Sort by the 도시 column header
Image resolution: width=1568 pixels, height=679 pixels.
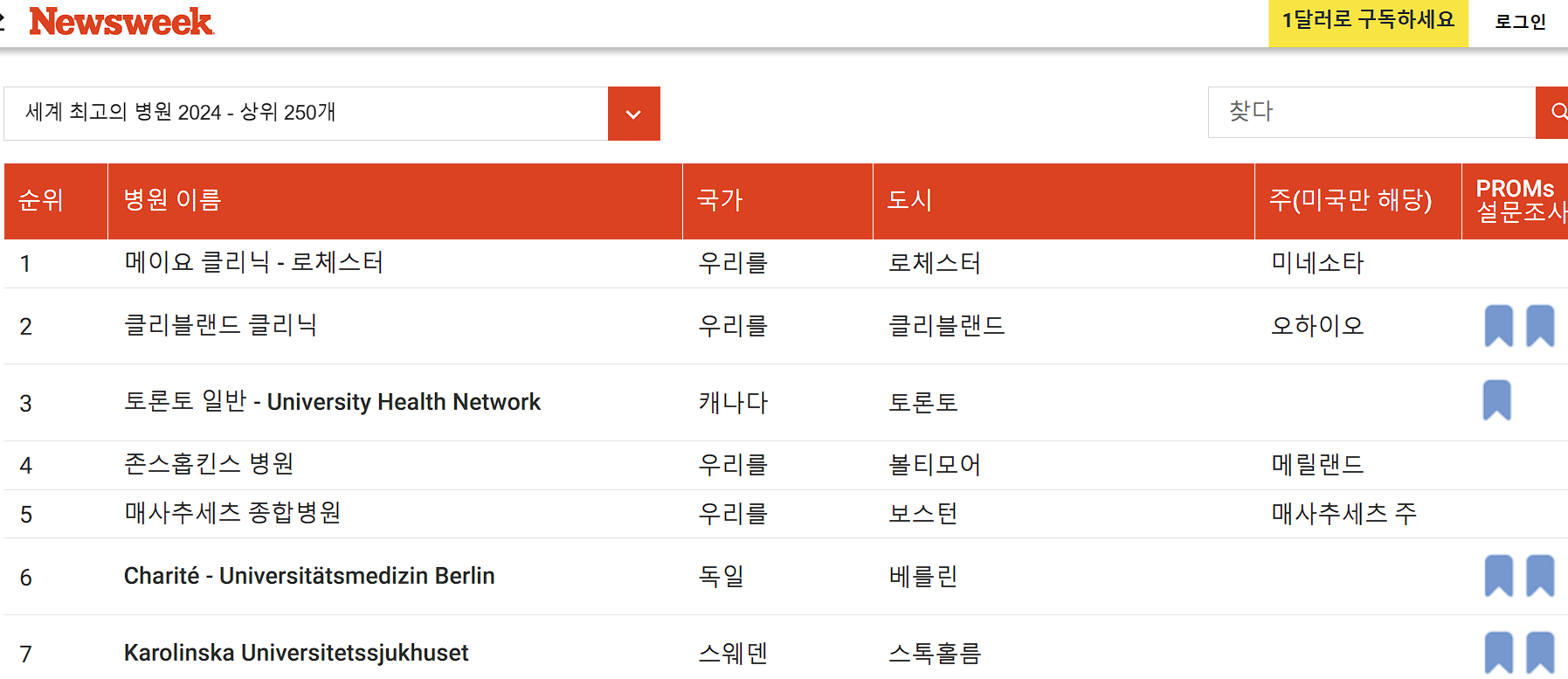coord(1064,201)
